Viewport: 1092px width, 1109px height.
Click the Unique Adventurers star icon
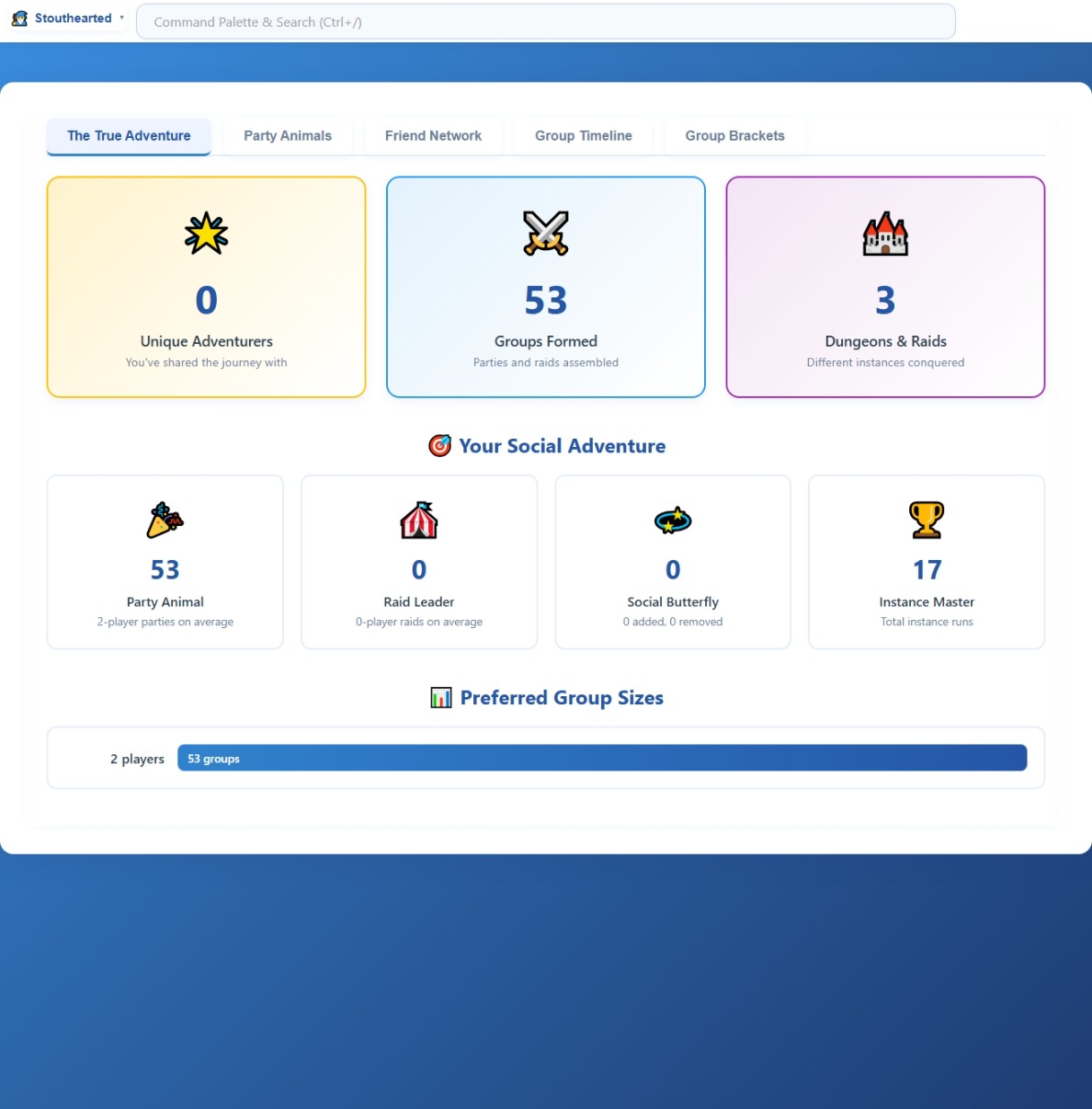coord(206,234)
